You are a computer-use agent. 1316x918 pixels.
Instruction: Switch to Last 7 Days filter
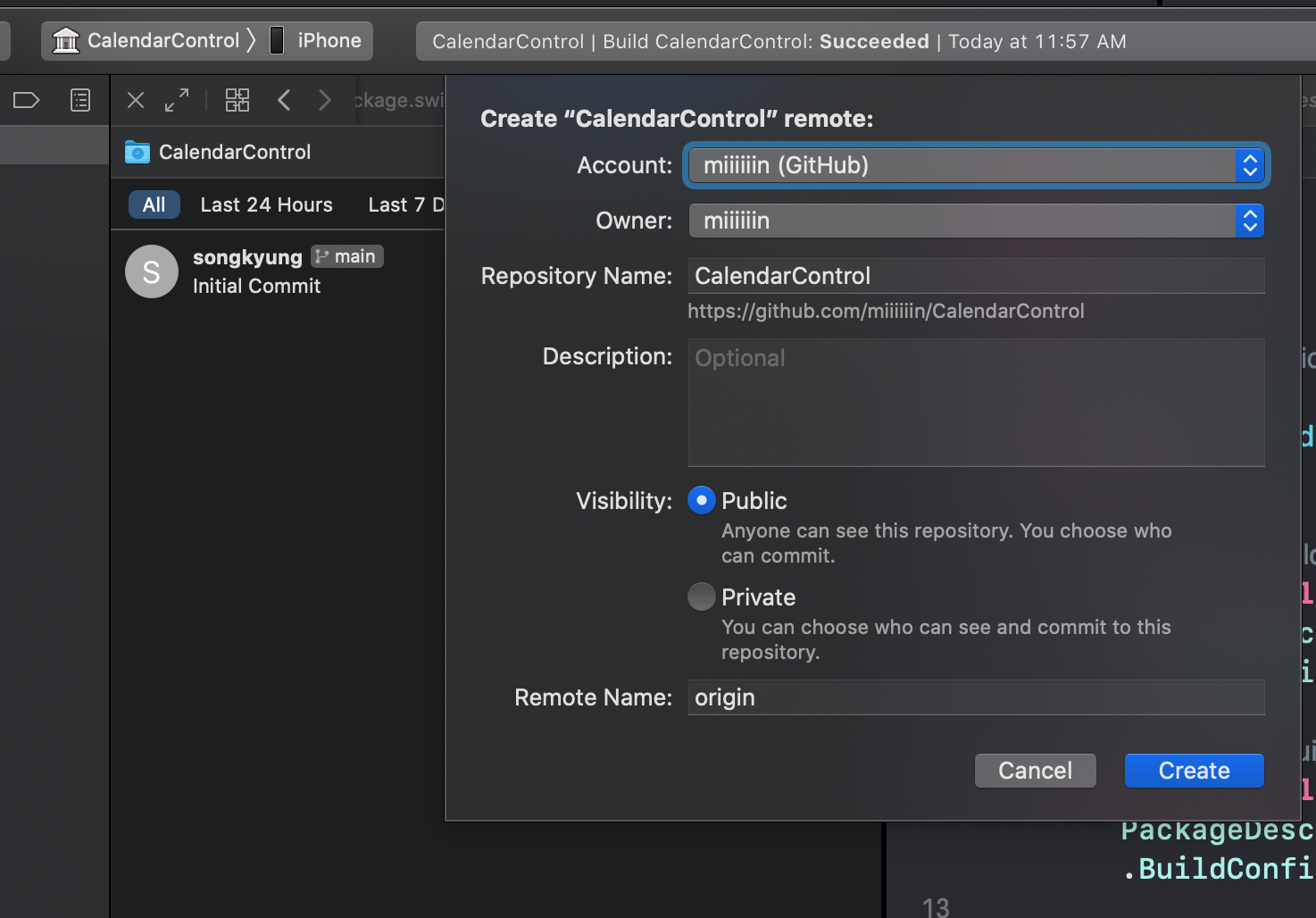[406, 204]
